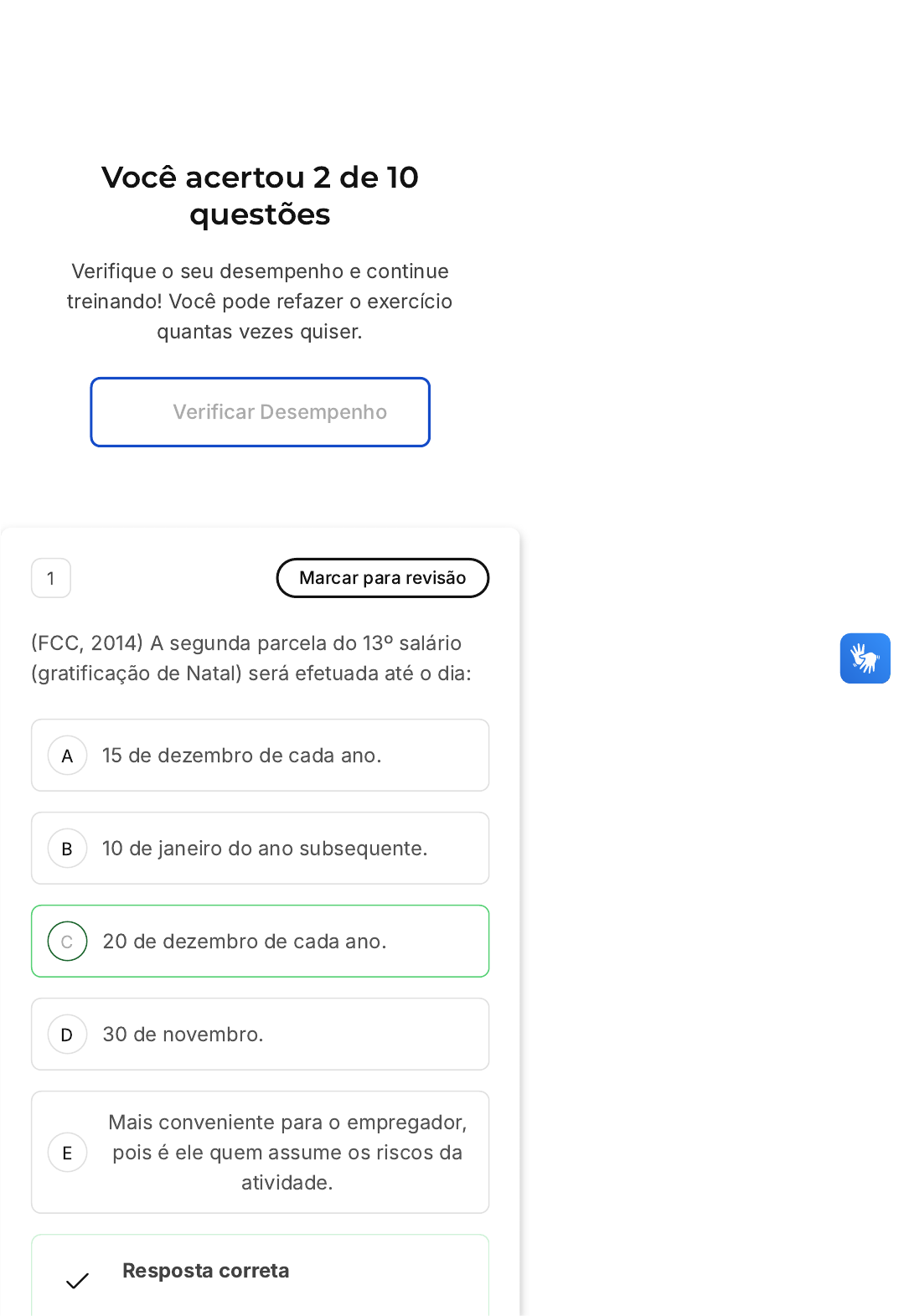Select the green letter C radio circle
This screenshot has height=1316, width=904.
(x=68, y=942)
